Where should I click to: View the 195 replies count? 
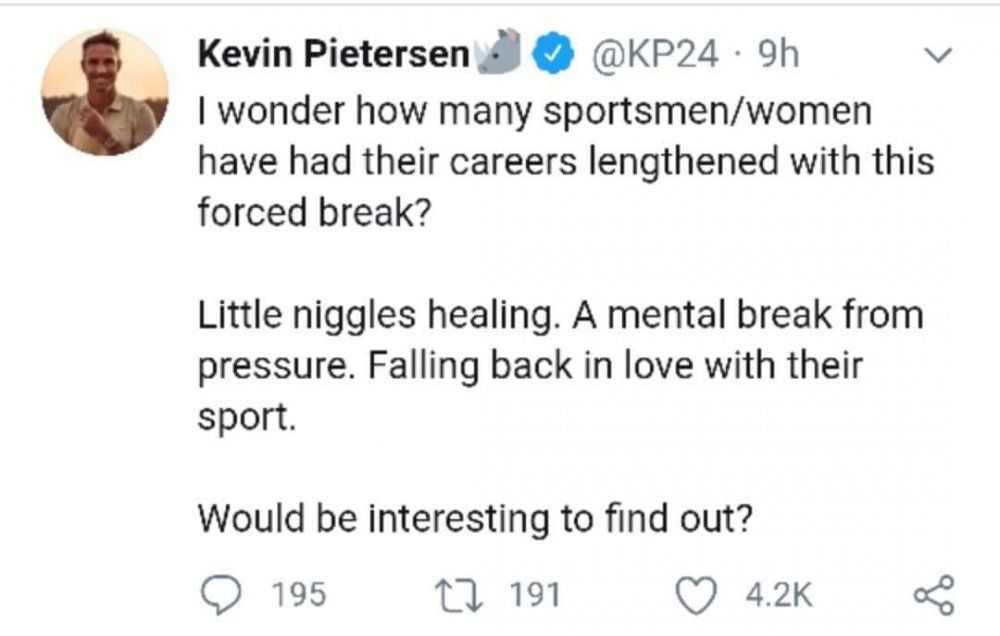[x=299, y=595]
